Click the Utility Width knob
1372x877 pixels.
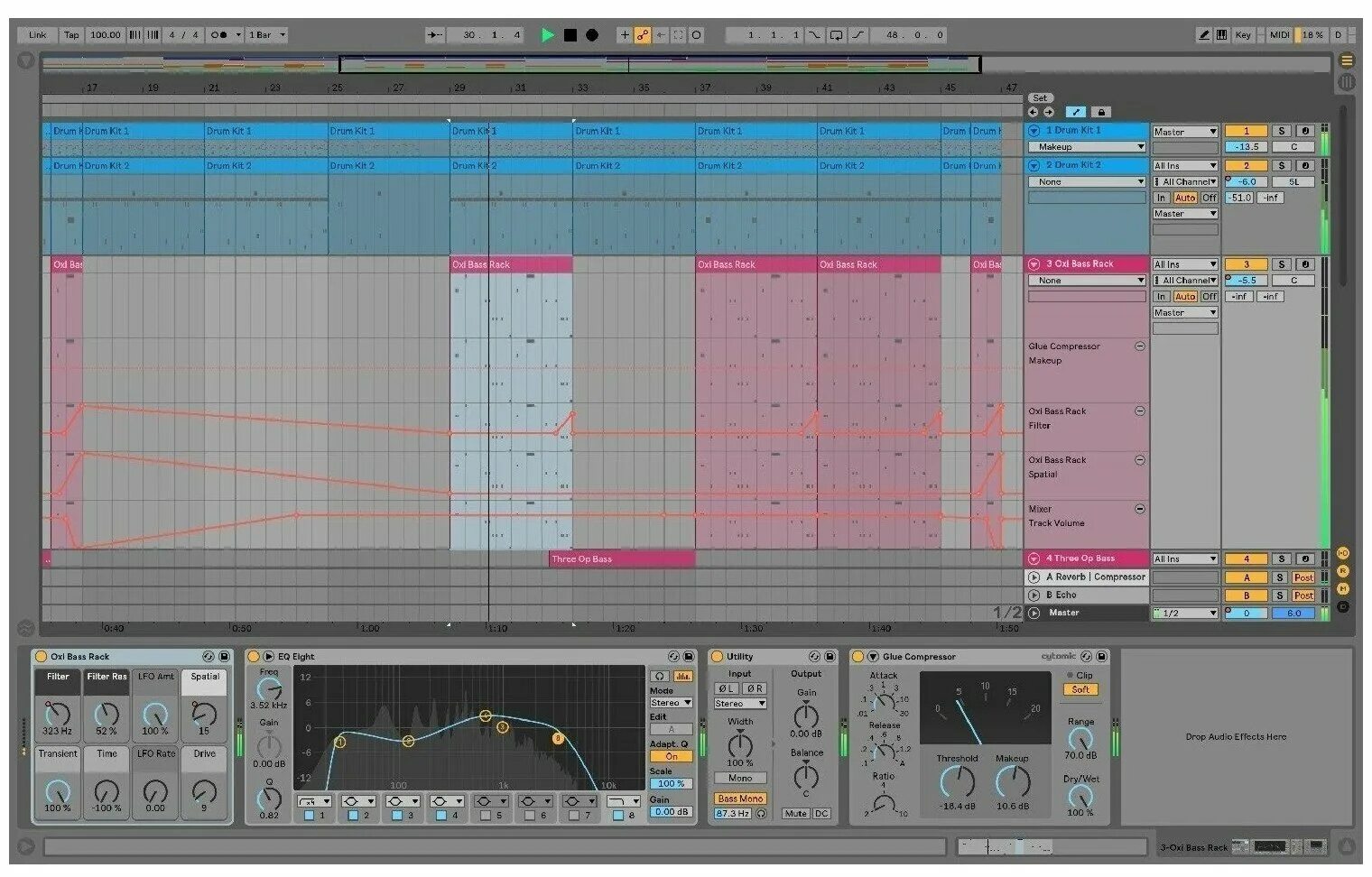click(x=739, y=745)
